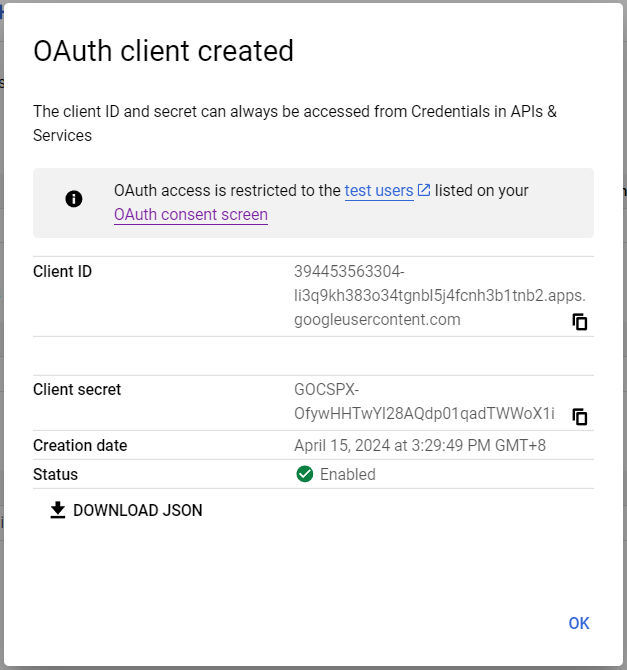Click the download arrow icon
Screen dimensions: 627x670
(58, 510)
